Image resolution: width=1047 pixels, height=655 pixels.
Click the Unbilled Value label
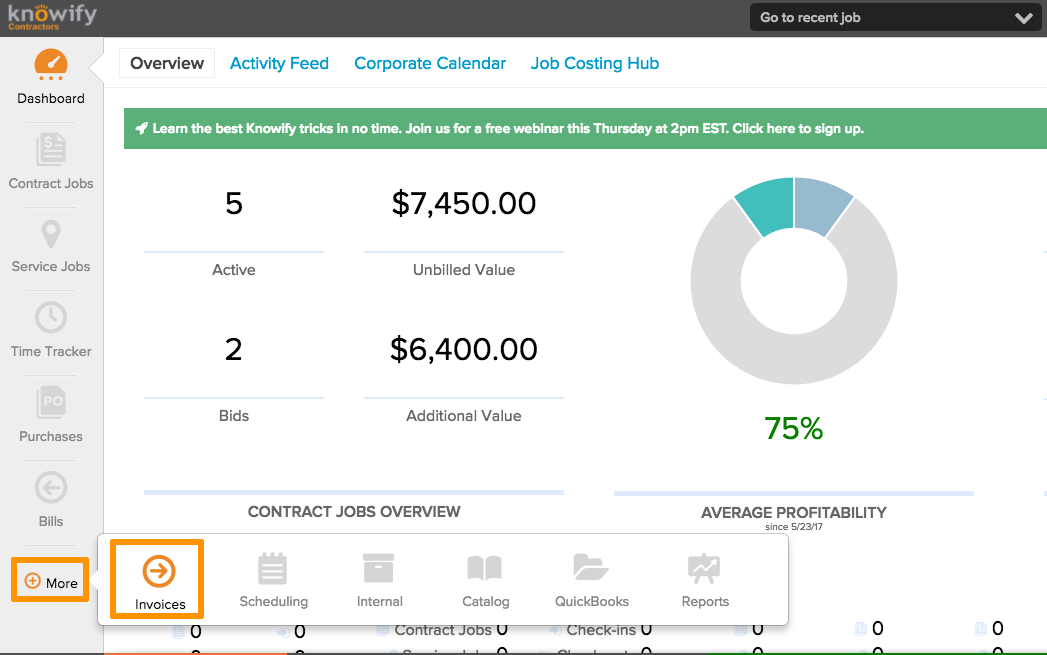(x=464, y=270)
